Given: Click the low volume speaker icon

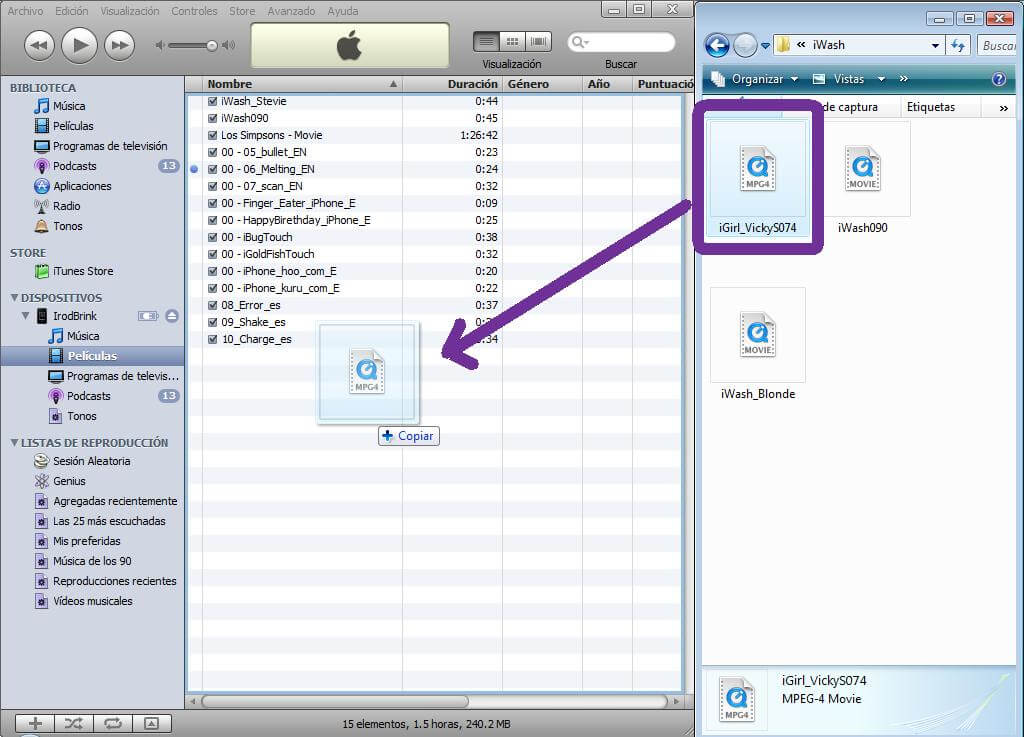Looking at the screenshot, I should click(160, 46).
